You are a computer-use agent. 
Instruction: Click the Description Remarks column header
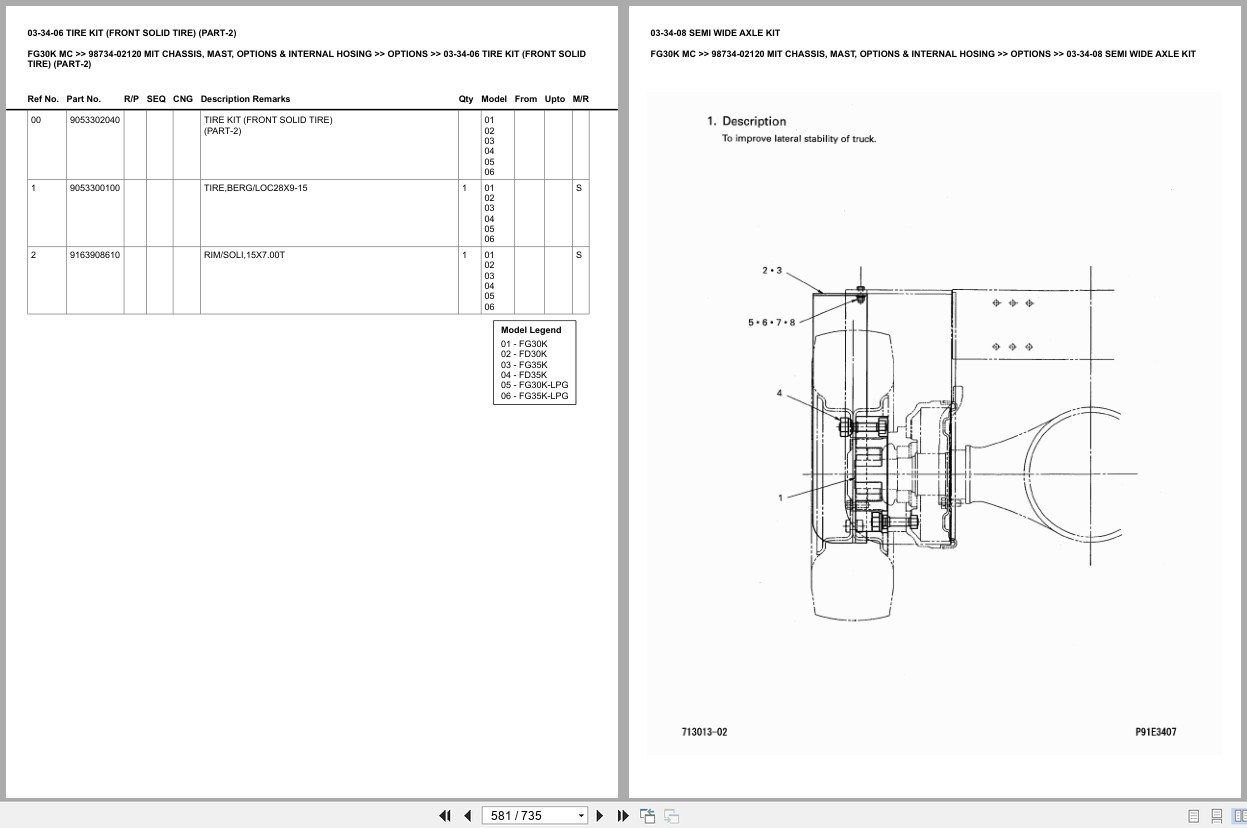245,99
